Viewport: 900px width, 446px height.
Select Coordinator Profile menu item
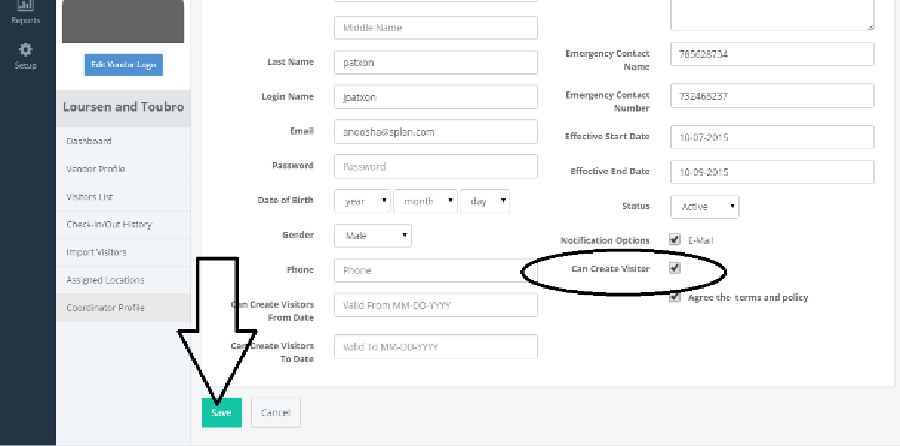tap(123, 308)
